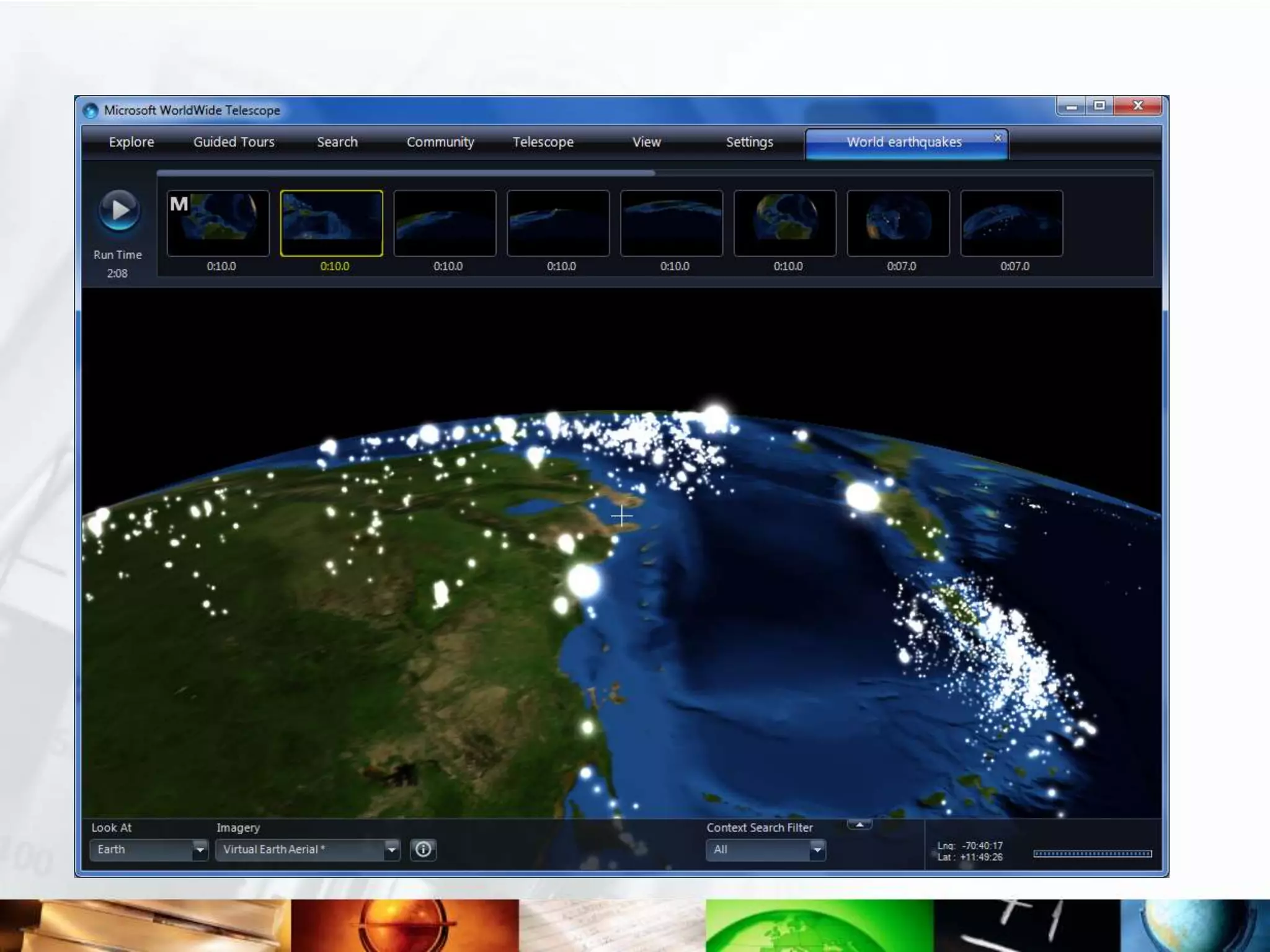1270x952 pixels.
Task: Click the zoom level indicator bar
Action: (x=1093, y=853)
